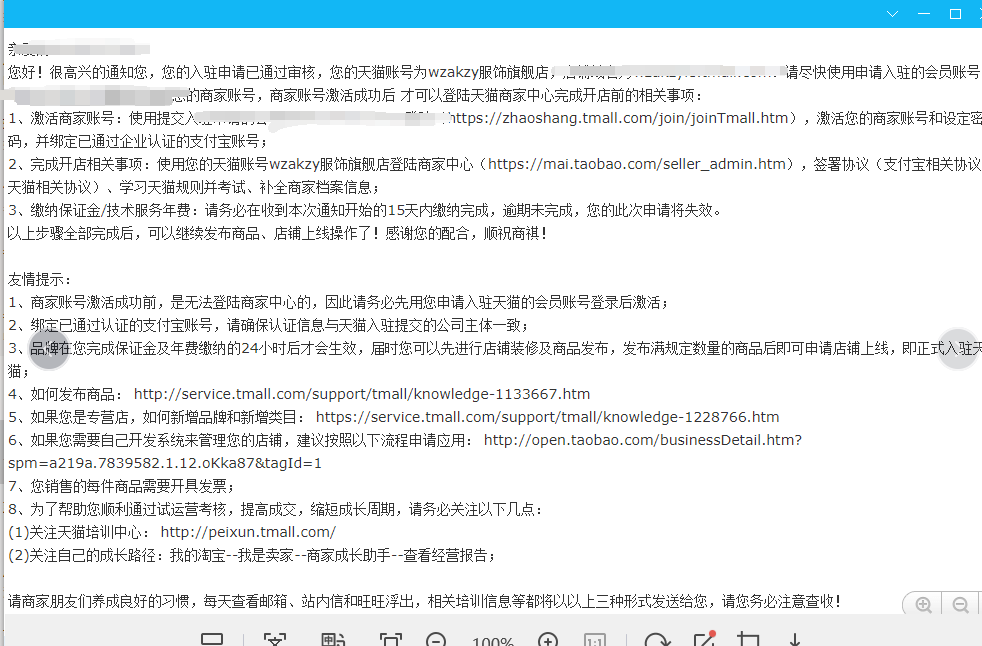This screenshot has height=646, width=982.
Task: Minimize the image viewer window
Action: 924,14
